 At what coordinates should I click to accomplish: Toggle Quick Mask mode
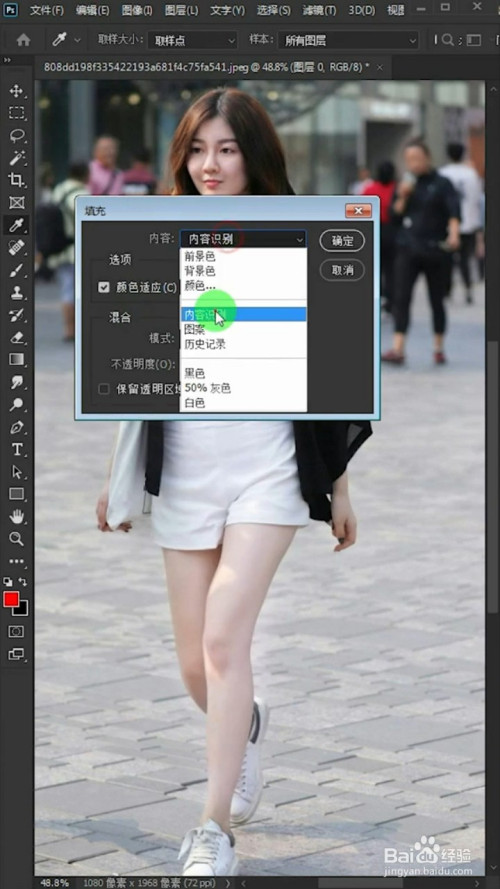tap(16, 632)
